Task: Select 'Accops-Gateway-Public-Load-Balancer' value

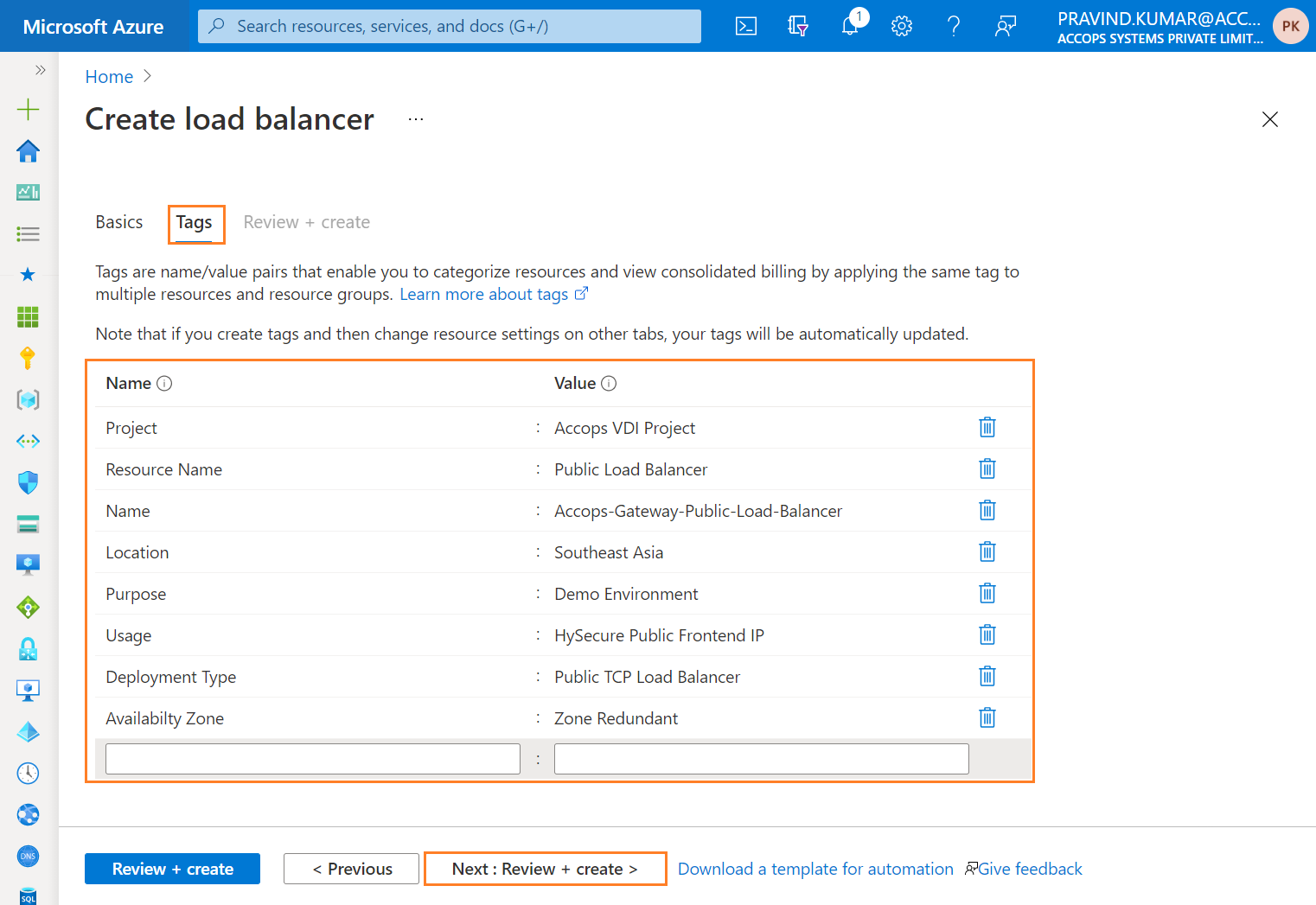Action: [699, 511]
